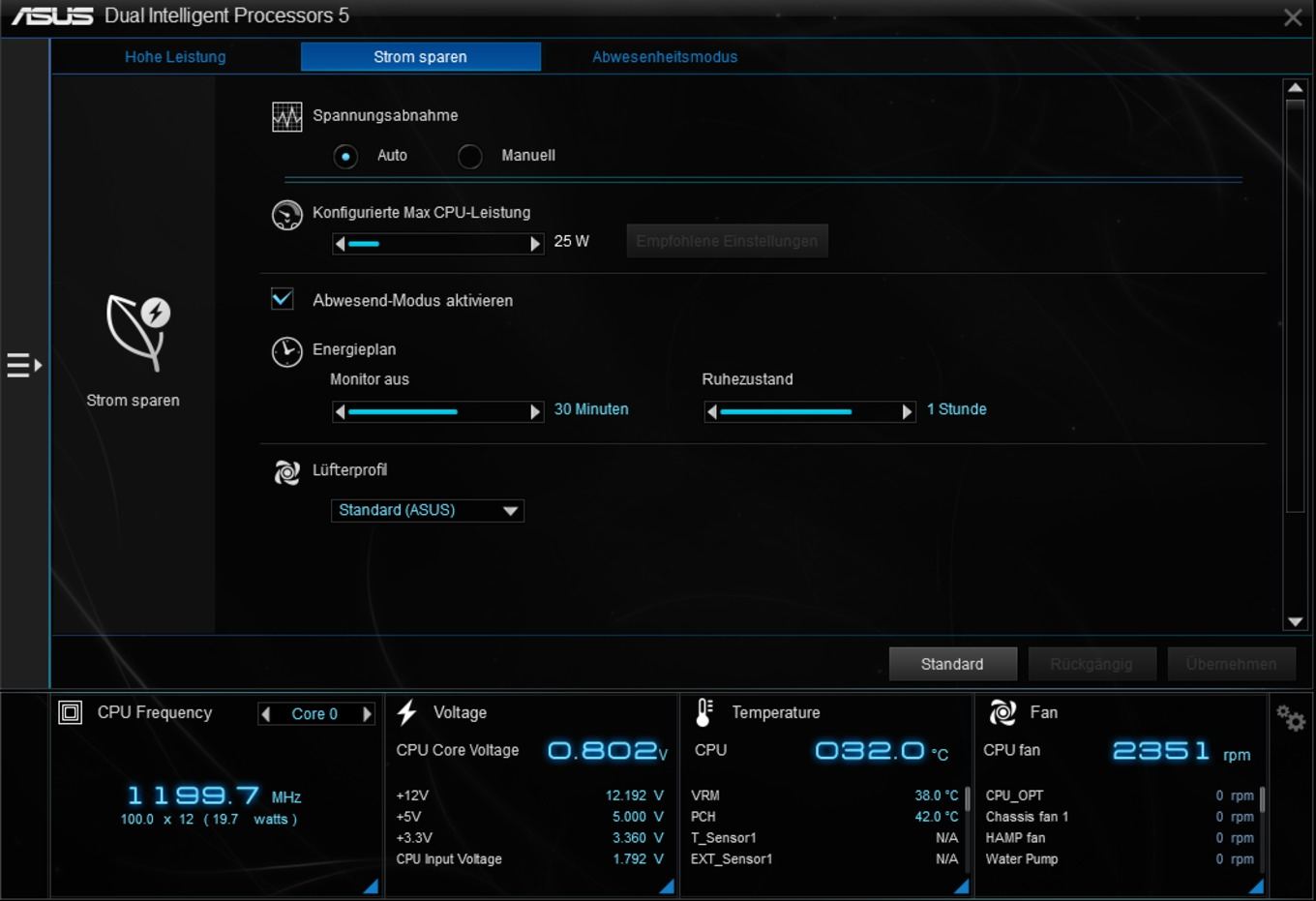This screenshot has height=901, width=1316.
Task: Adjust the Monitor aus slider track
Action: click(437, 412)
